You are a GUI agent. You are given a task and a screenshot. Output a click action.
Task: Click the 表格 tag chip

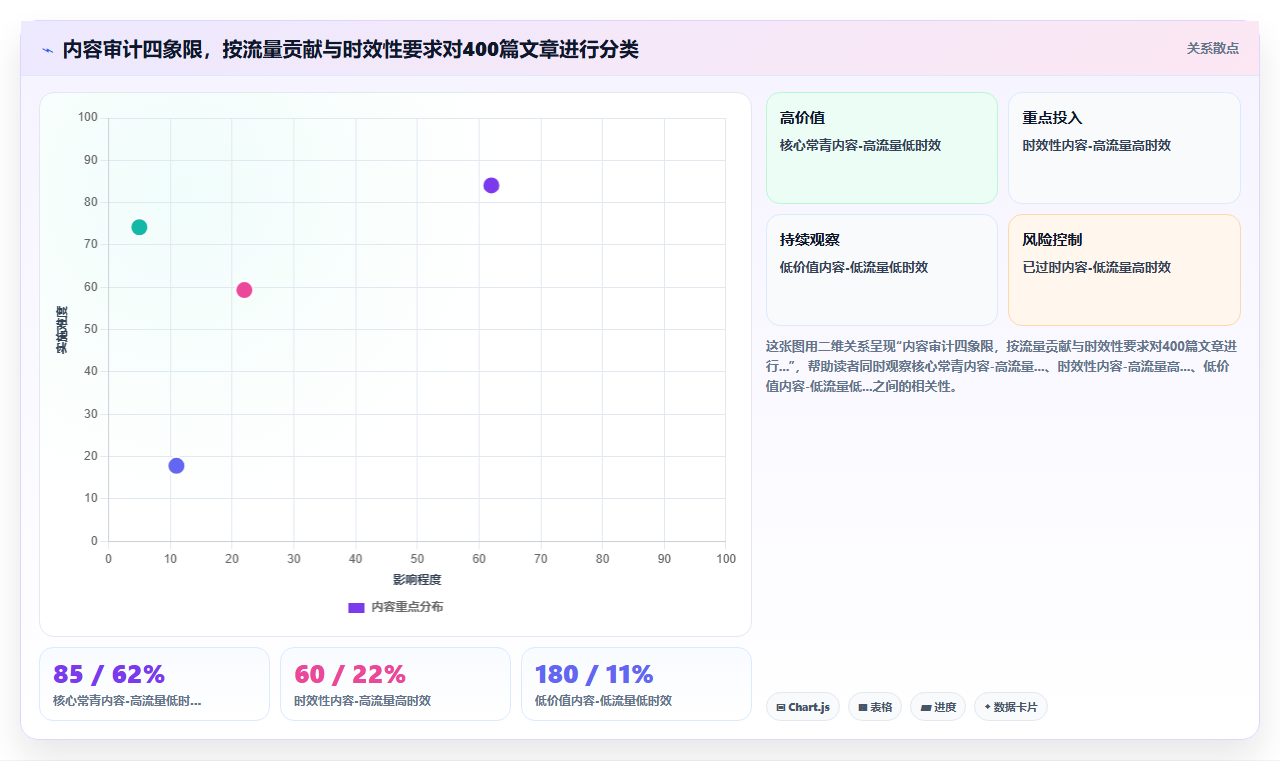coord(875,707)
